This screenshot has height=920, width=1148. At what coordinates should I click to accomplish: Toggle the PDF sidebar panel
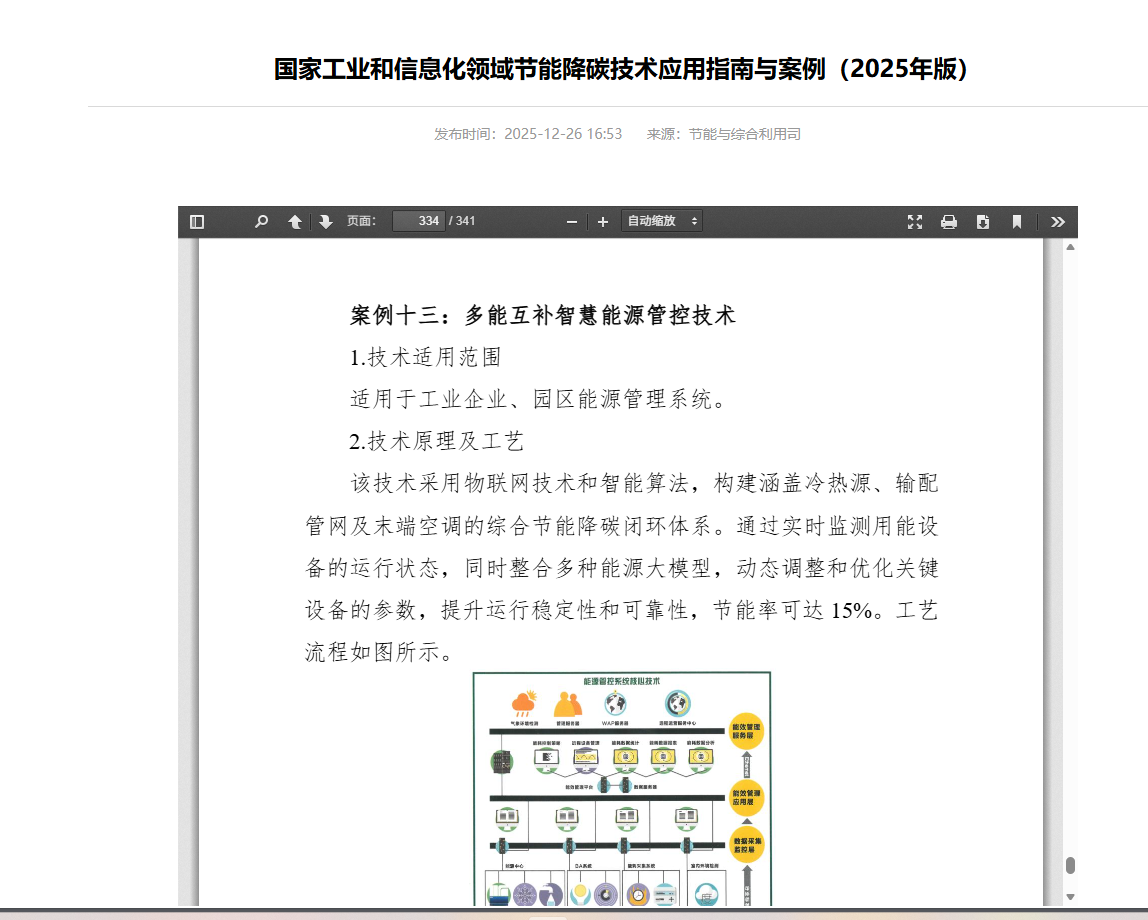pyautogui.click(x=197, y=222)
